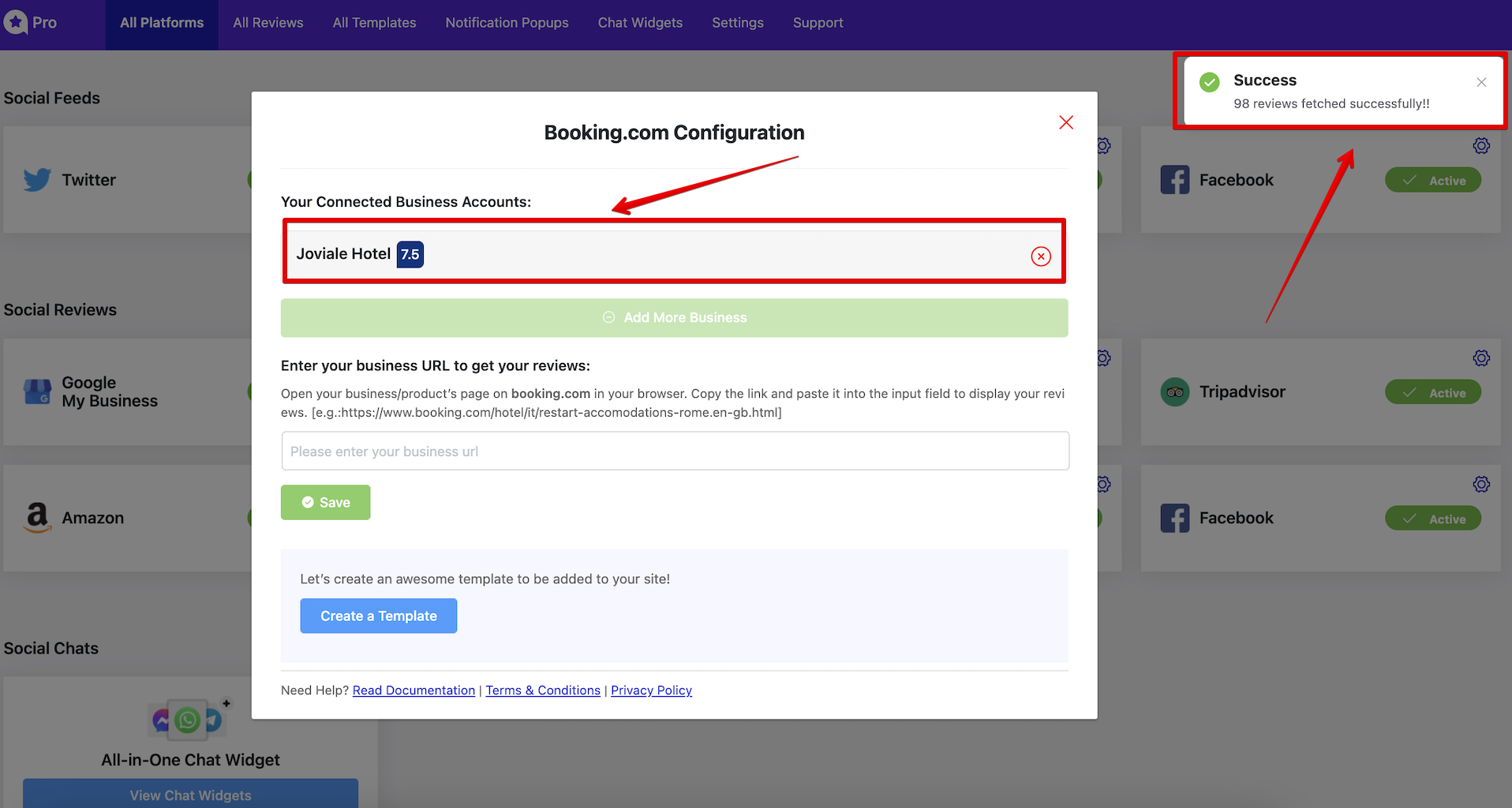
Task: Click Add More Business button
Action: pos(675,317)
